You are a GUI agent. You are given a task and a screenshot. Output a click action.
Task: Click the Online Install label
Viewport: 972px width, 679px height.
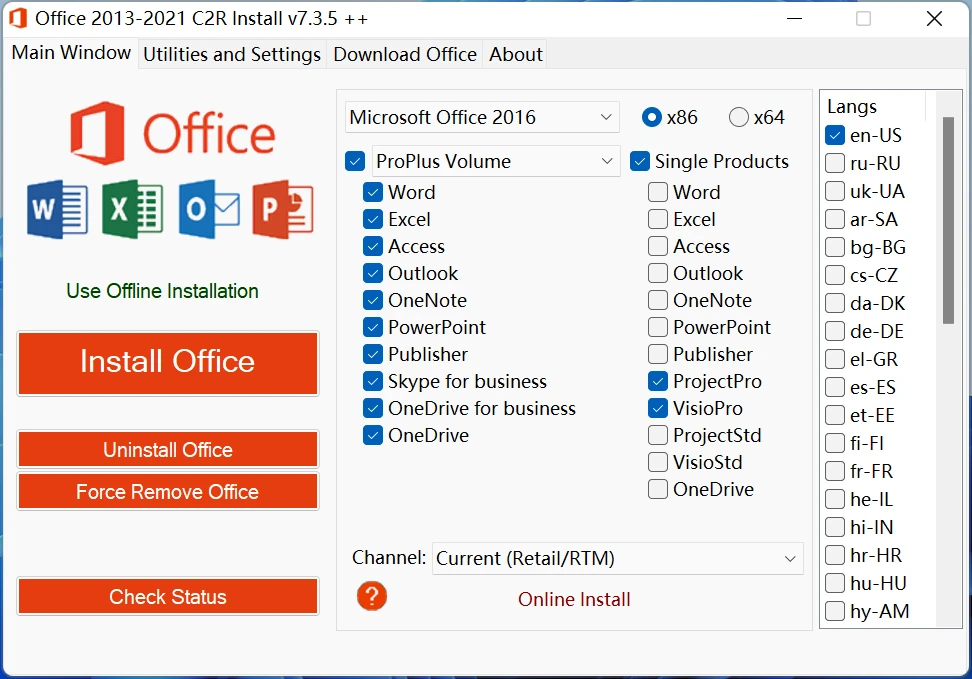[x=574, y=599]
